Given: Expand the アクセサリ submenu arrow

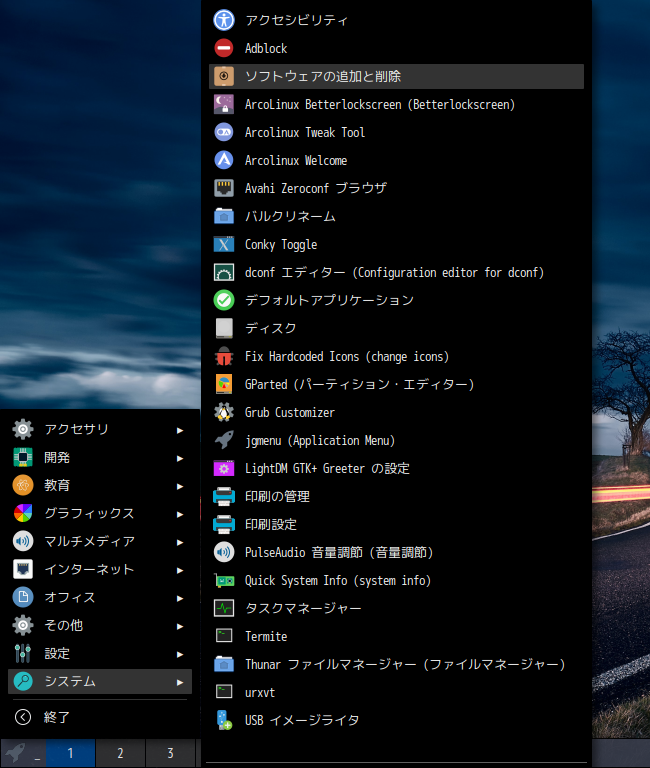Looking at the screenshot, I should click(180, 430).
